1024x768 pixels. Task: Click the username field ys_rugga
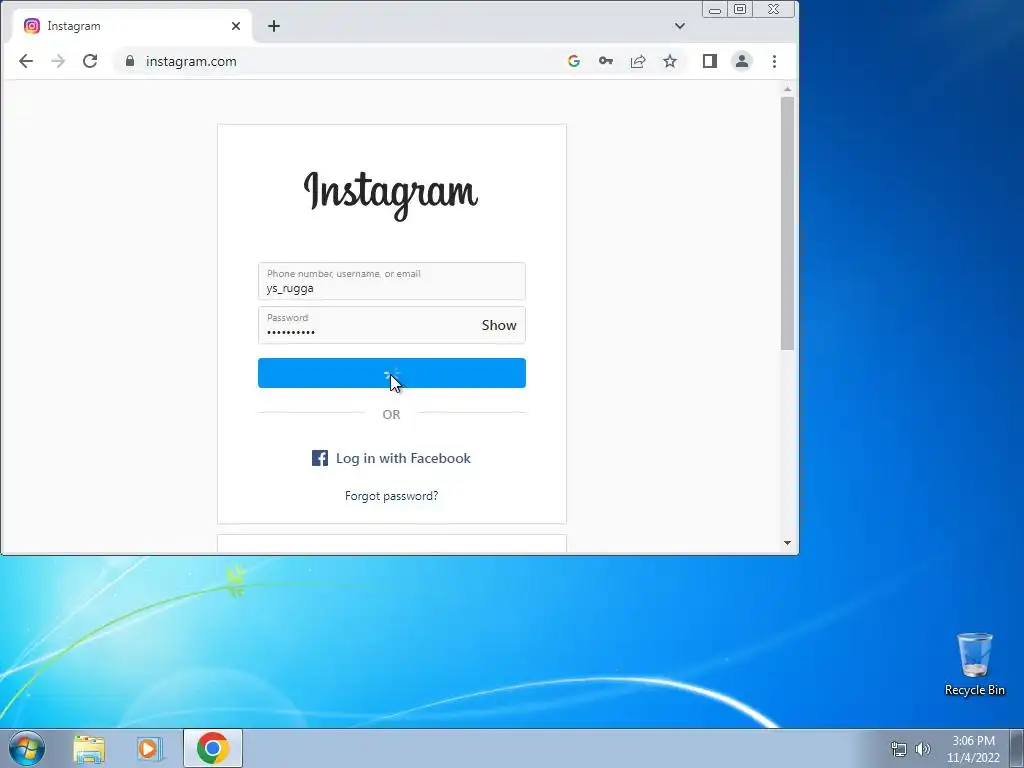[392, 281]
